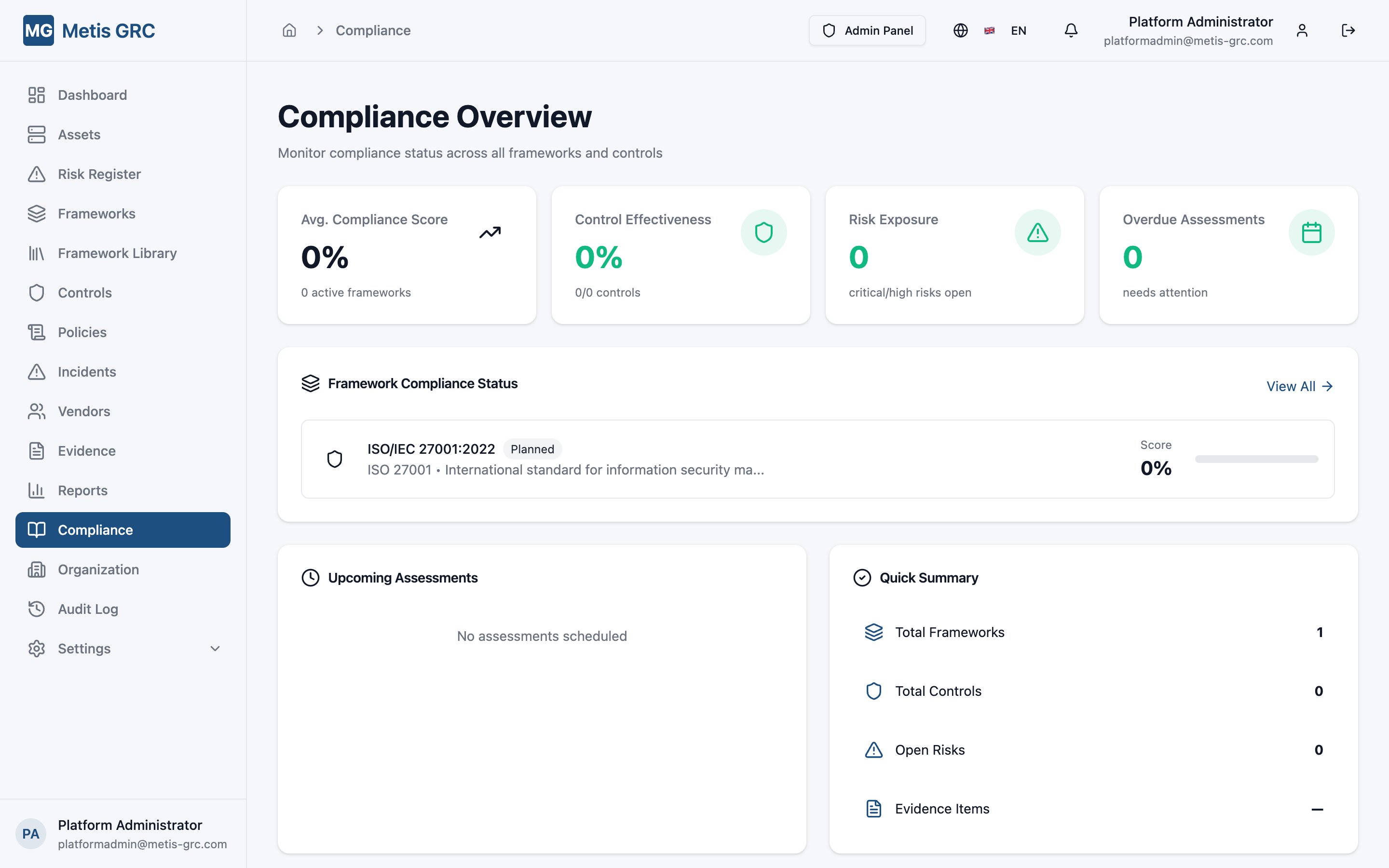Select the Evidence document icon

point(36,451)
